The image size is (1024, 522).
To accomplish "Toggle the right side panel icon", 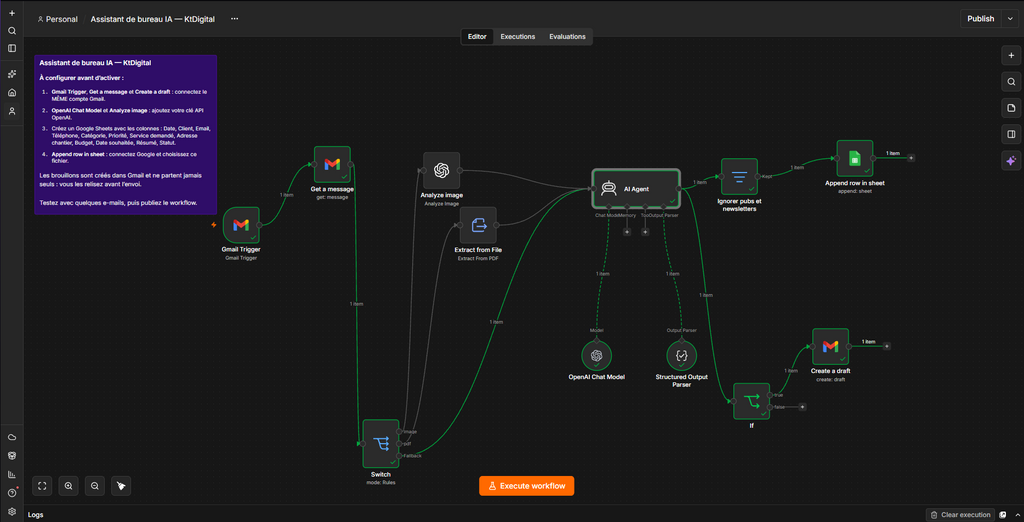I will point(1011,134).
